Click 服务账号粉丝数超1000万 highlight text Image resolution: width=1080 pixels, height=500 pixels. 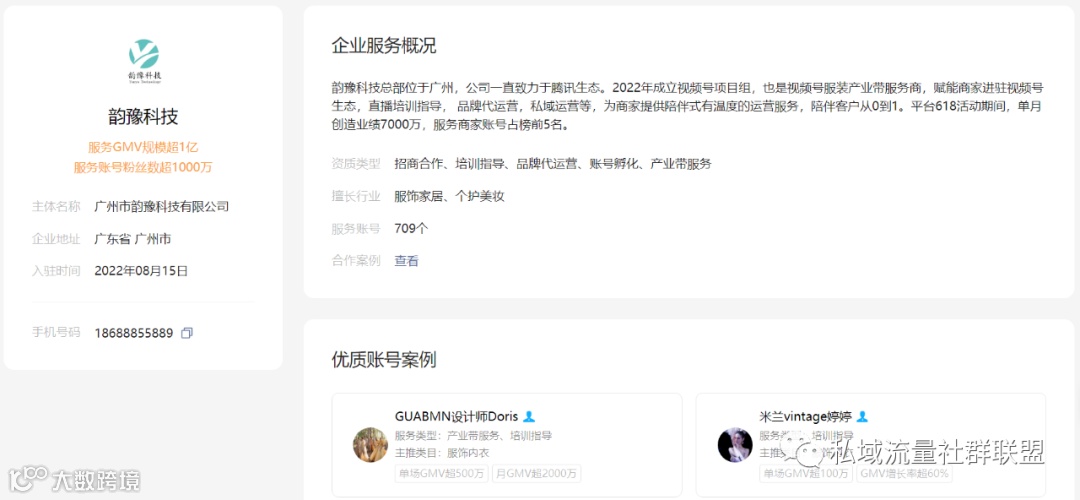[143, 167]
